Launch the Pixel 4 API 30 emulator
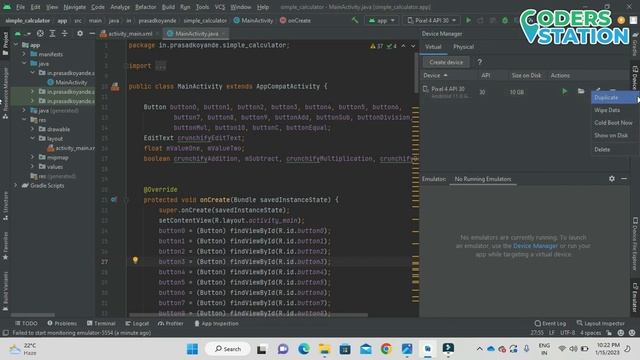The height and width of the screenshot is (360, 640). click(564, 91)
